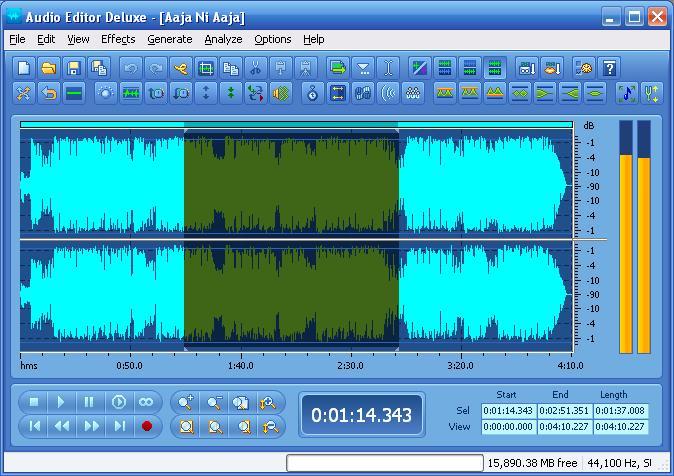Viewport: 674px width, 476px height.
Task: Zoom out with the magnifier-minus icon
Action: [214, 402]
